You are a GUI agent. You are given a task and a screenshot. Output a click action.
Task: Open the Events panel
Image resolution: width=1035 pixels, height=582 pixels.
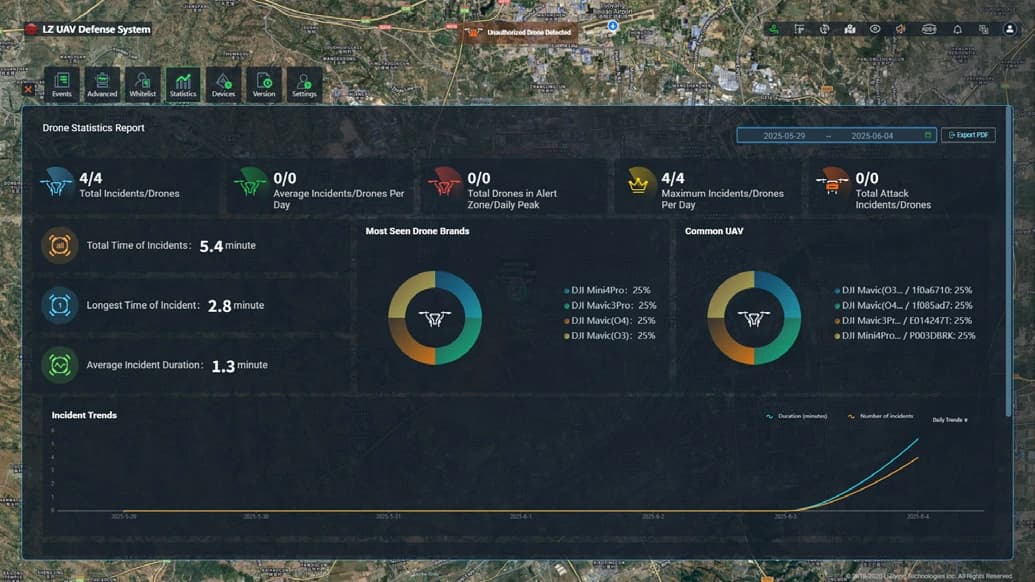pyautogui.click(x=61, y=84)
